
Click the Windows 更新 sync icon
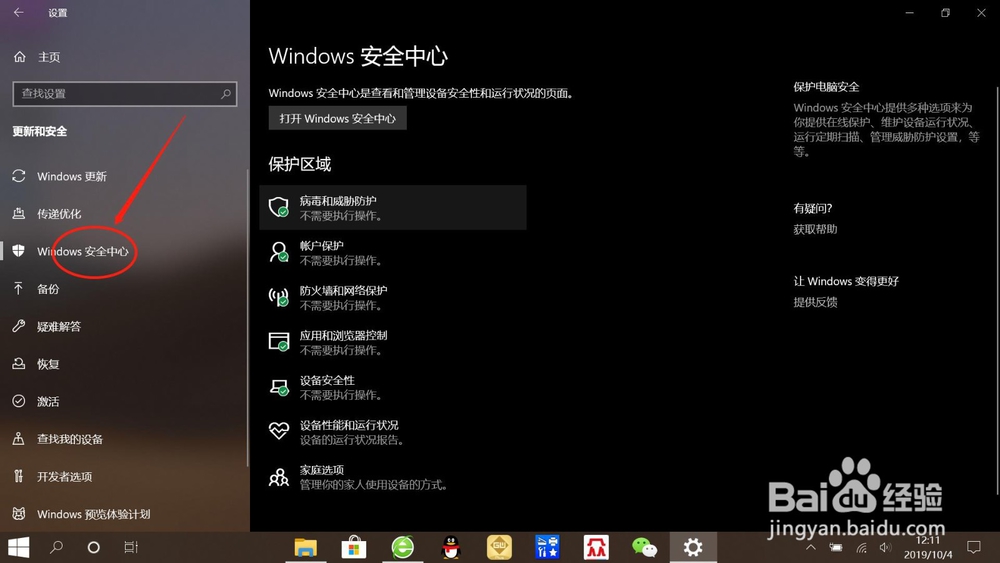click(19, 176)
